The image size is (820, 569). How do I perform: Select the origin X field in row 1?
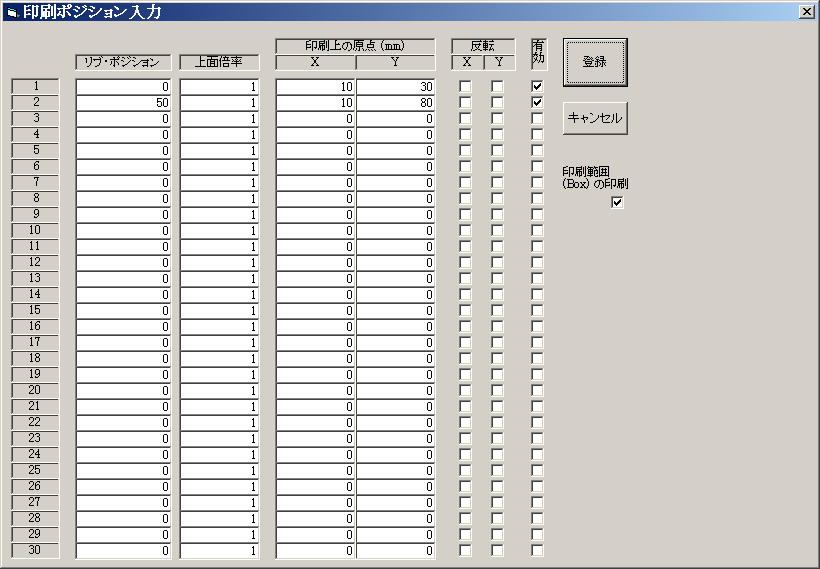(x=315, y=87)
